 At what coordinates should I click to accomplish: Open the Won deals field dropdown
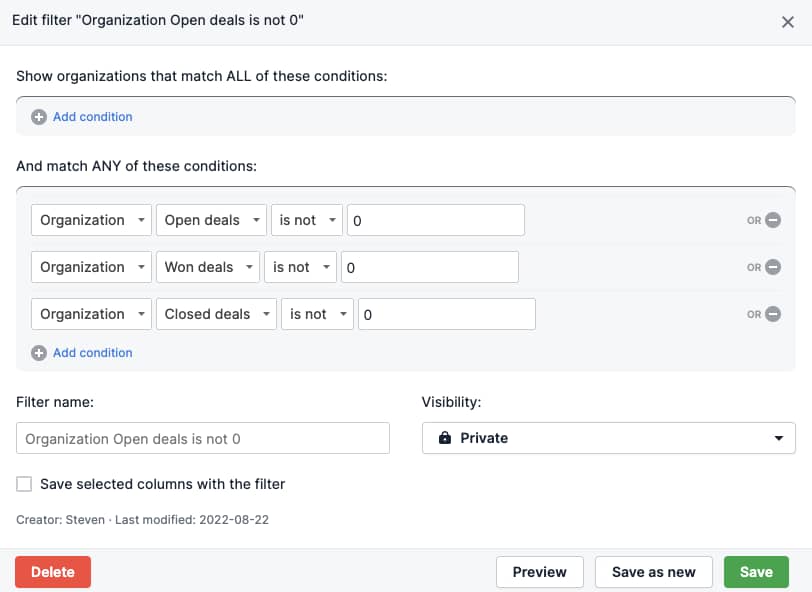click(207, 267)
